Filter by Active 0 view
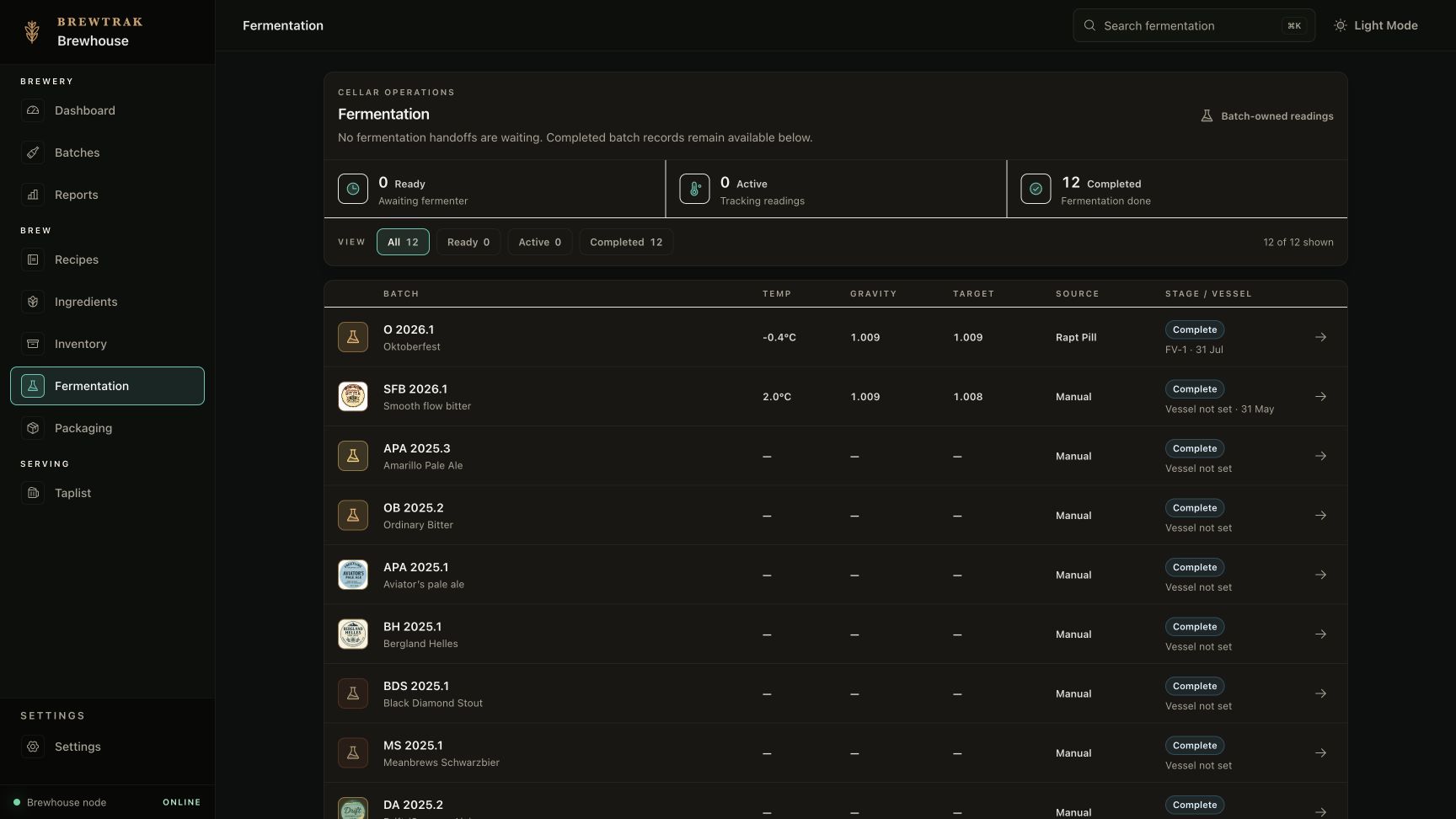Screen dimensions: 1456x819 click(x=540, y=242)
